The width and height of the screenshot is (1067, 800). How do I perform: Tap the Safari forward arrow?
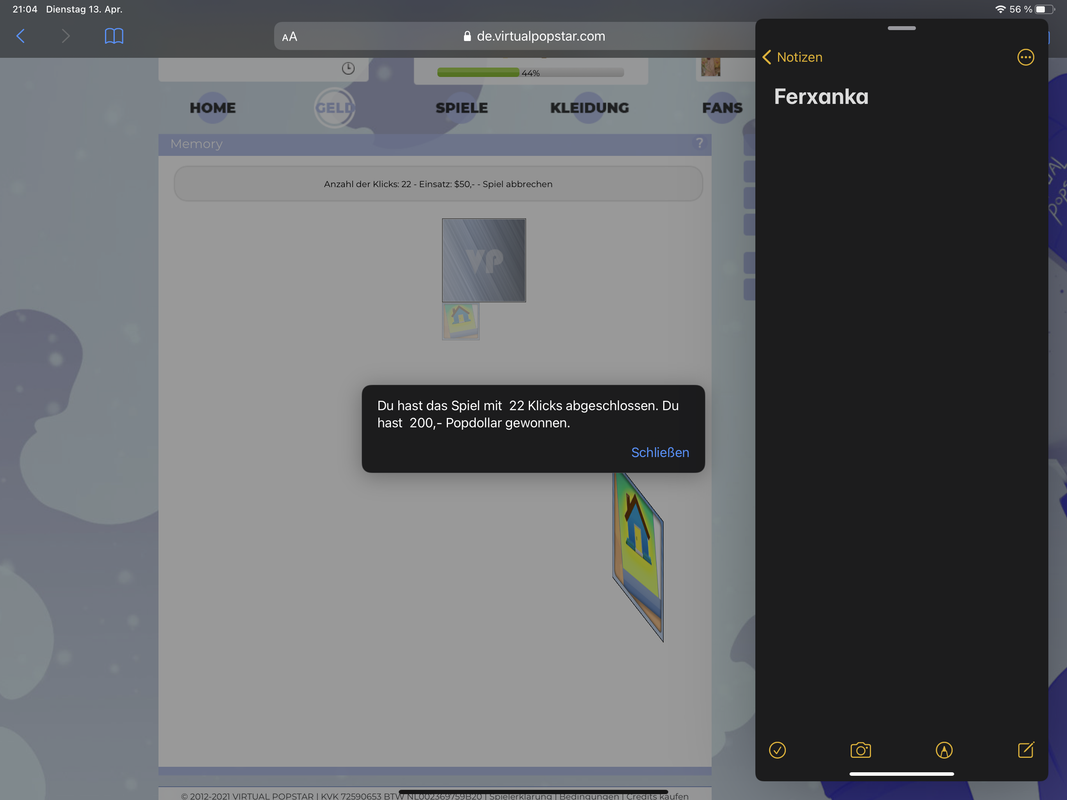point(65,36)
